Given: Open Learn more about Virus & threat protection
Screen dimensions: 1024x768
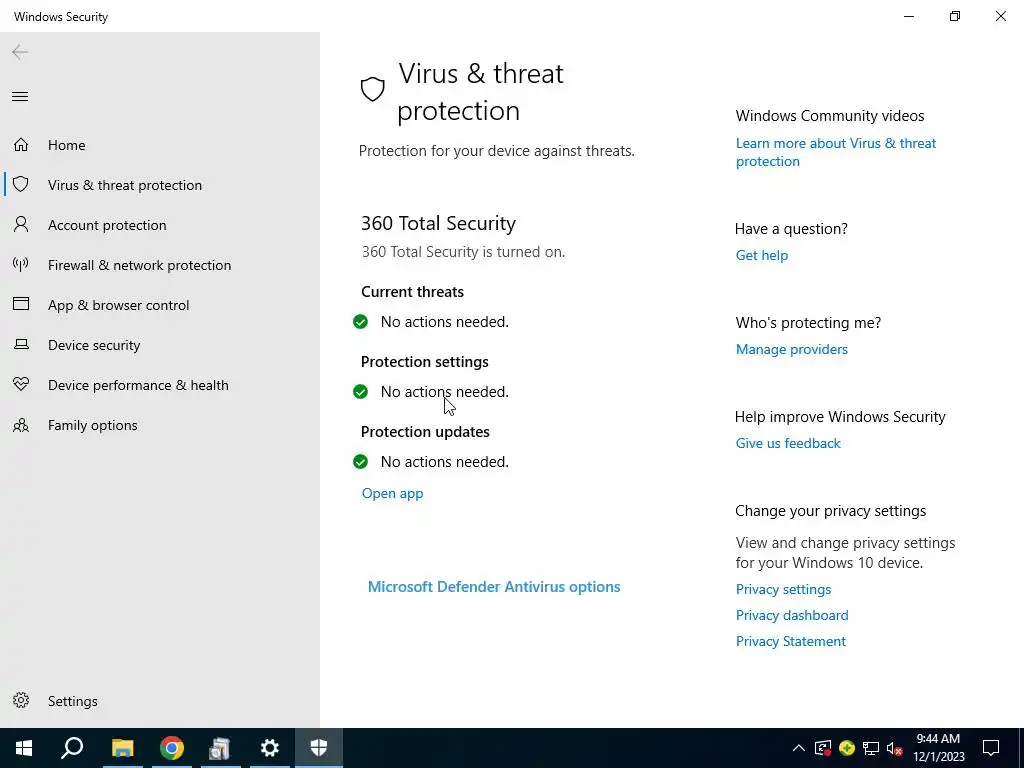Looking at the screenshot, I should click(x=835, y=152).
